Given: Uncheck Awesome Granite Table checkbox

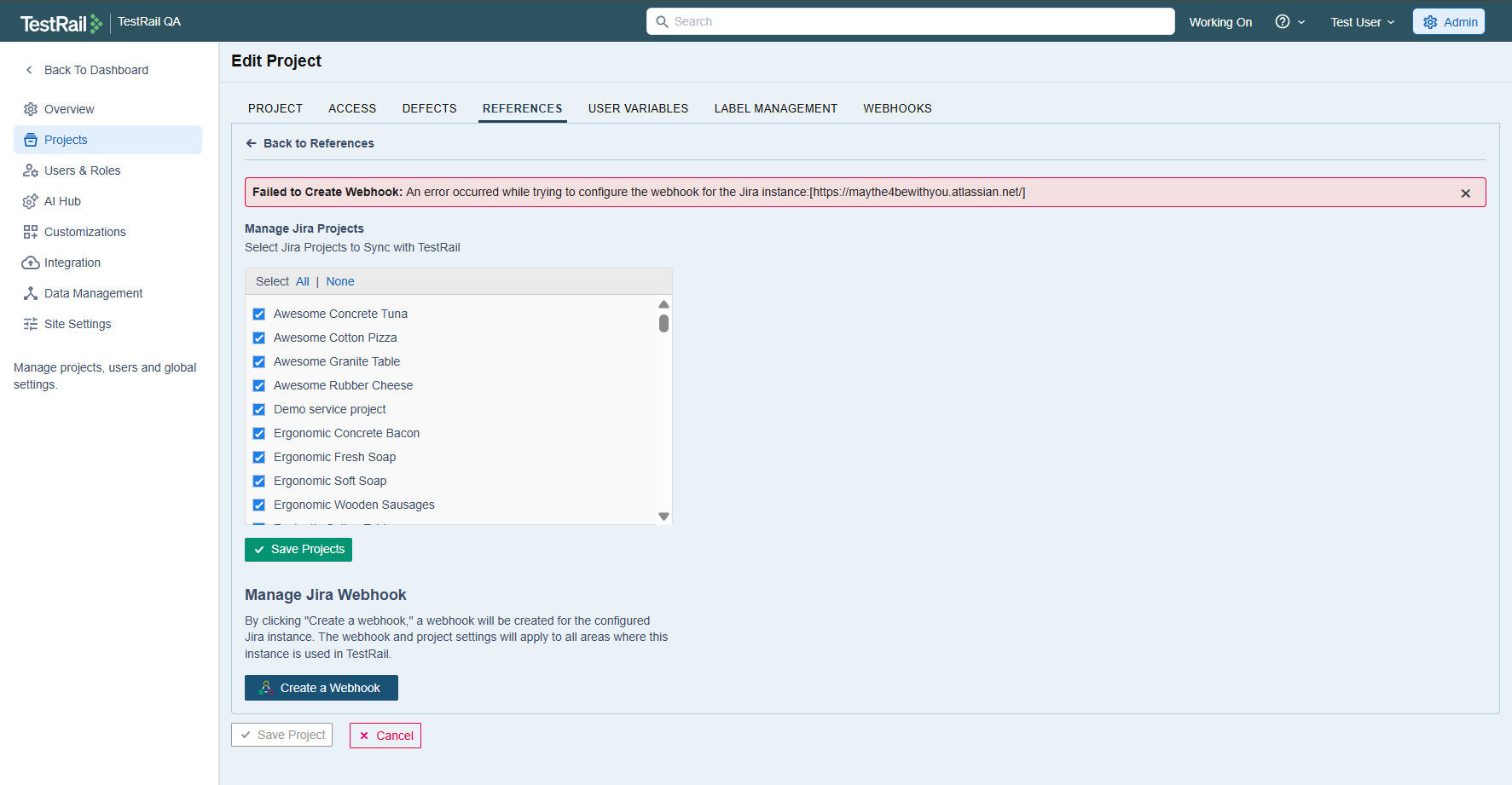Looking at the screenshot, I should pyautogui.click(x=259, y=361).
